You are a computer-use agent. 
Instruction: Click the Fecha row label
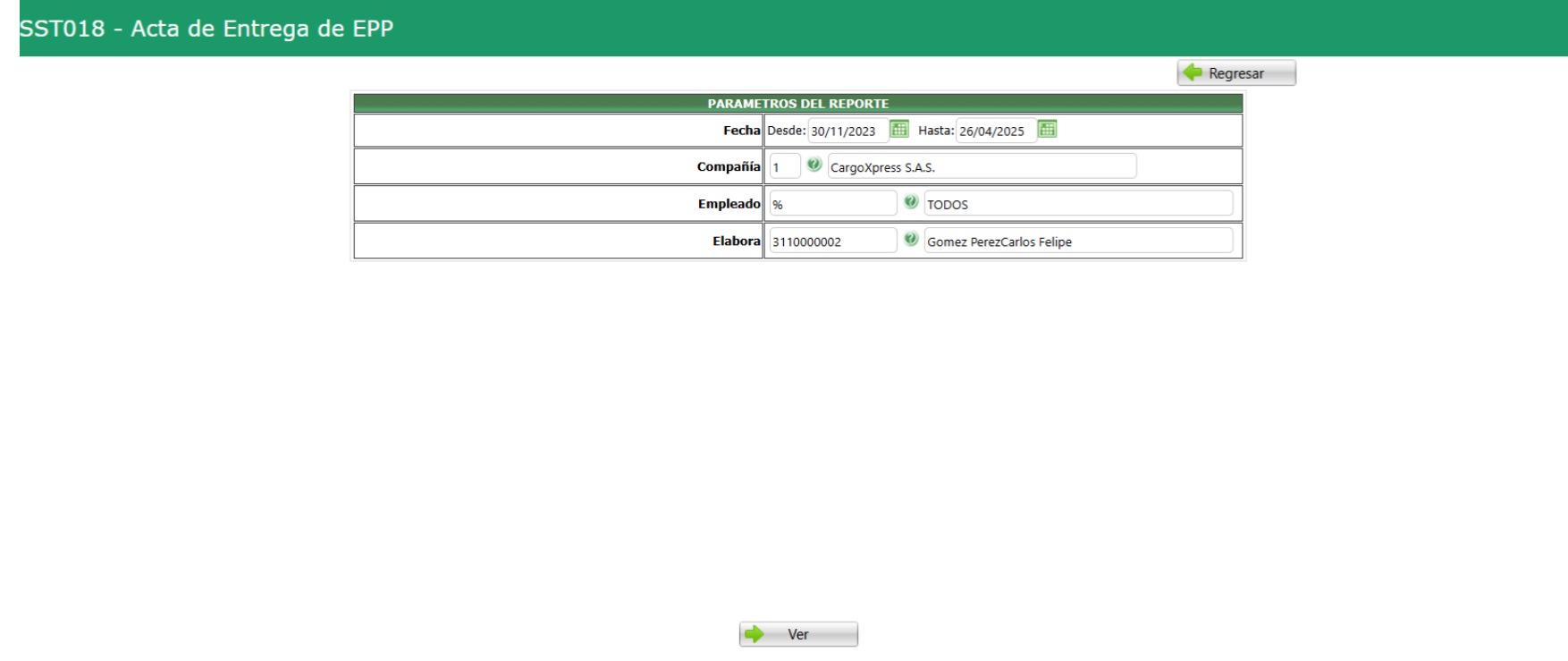pos(742,131)
